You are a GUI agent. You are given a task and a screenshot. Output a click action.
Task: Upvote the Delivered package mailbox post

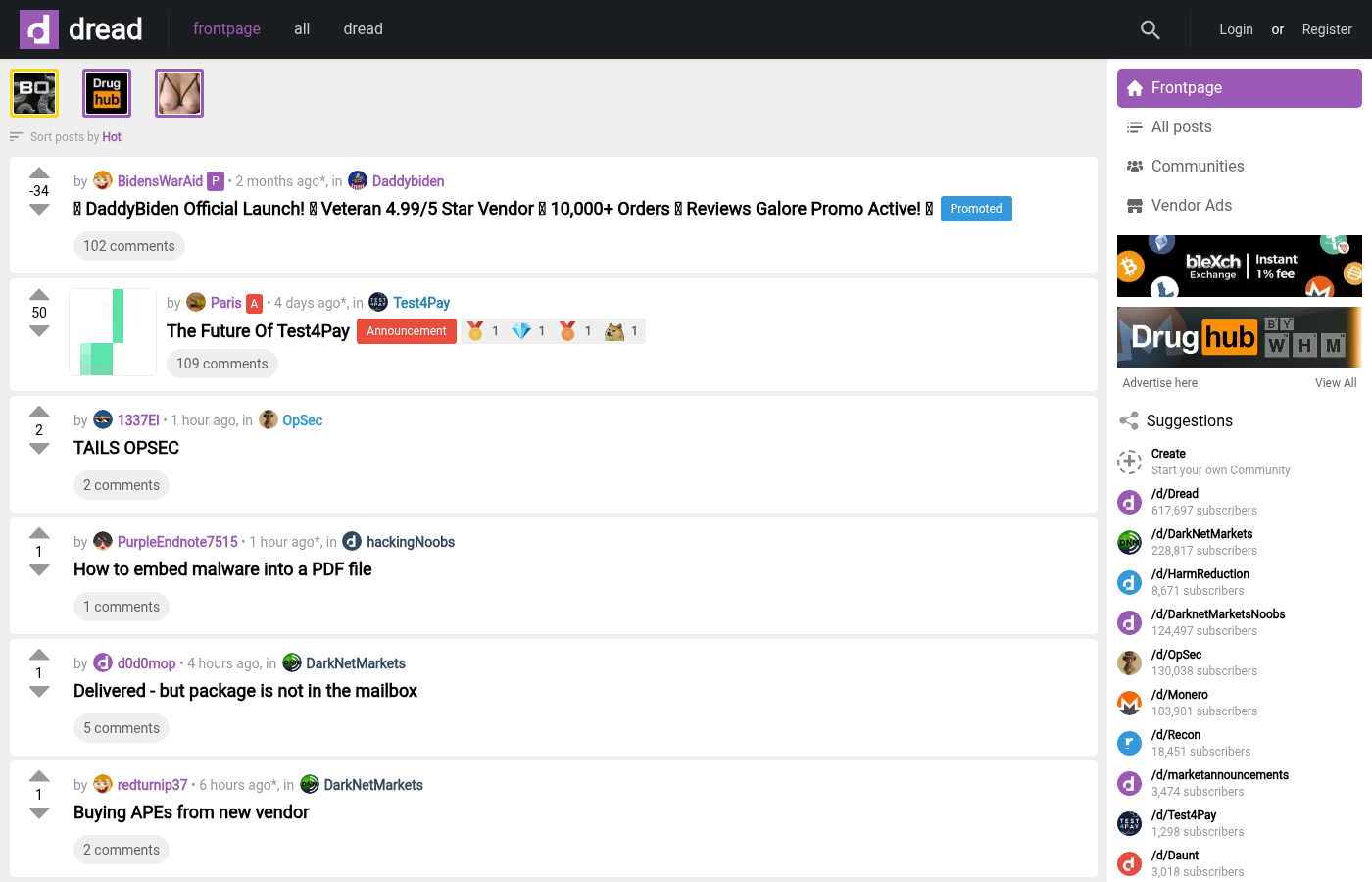(39, 656)
